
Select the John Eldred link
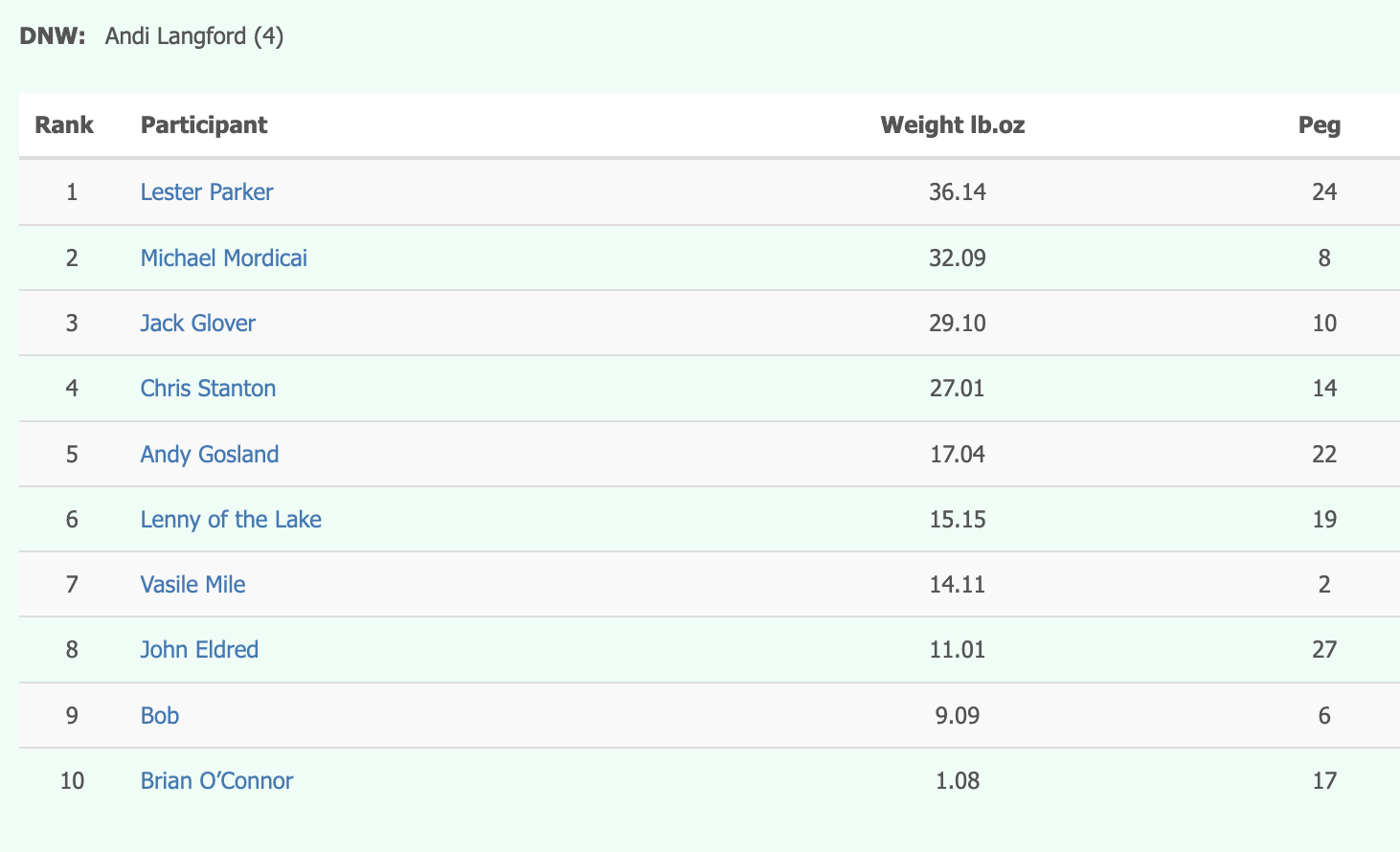tap(199, 649)
